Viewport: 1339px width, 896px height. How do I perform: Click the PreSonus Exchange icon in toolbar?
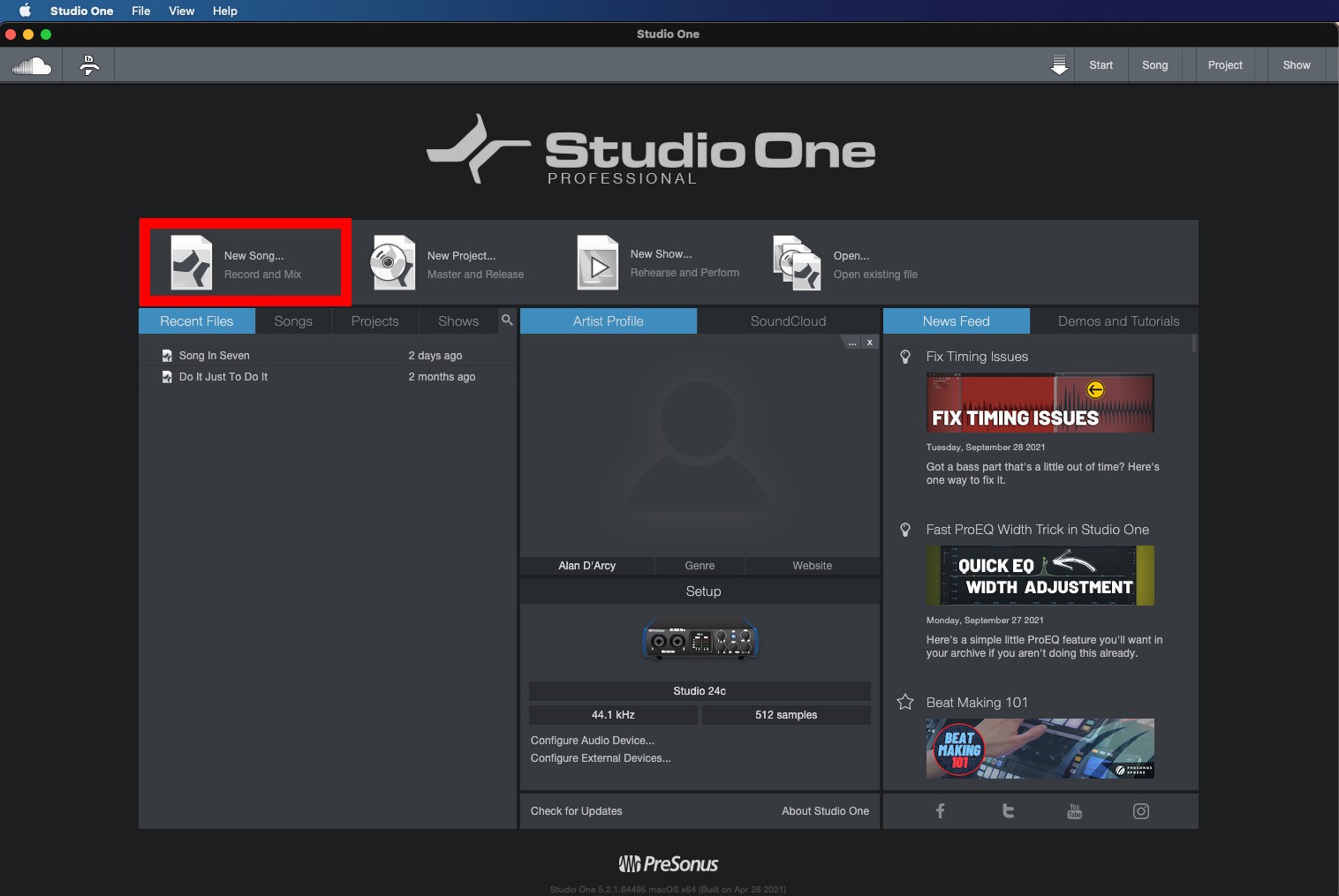(x=87, y=64)
